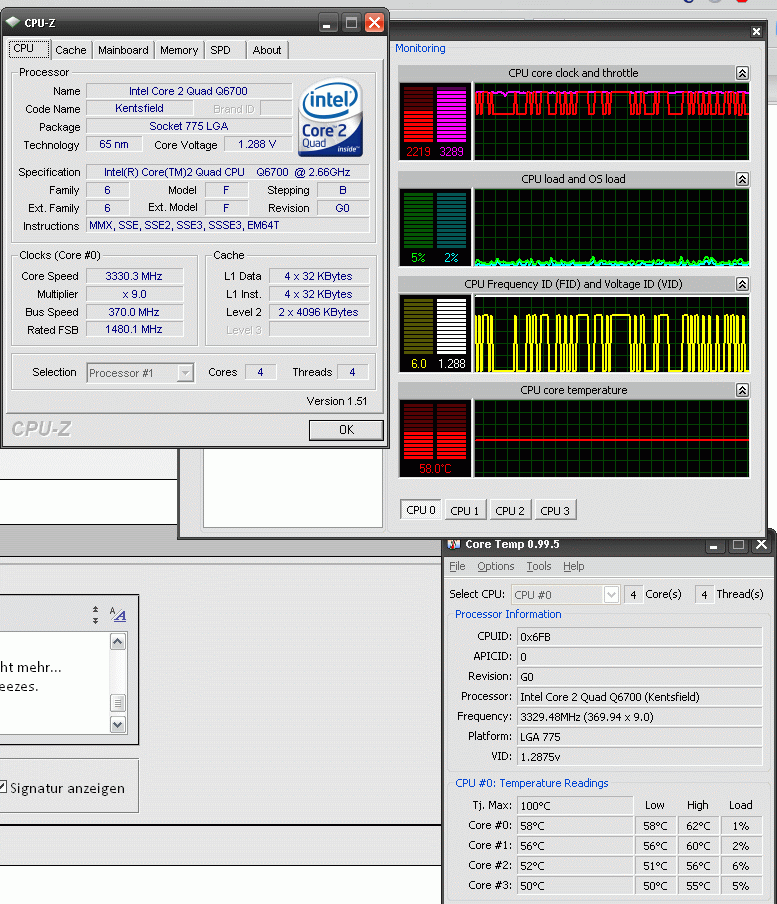The width and height of the screenshot is (777, 904).
Task: Open the Options menu in Core Temp
Action: tap(496, 566)
